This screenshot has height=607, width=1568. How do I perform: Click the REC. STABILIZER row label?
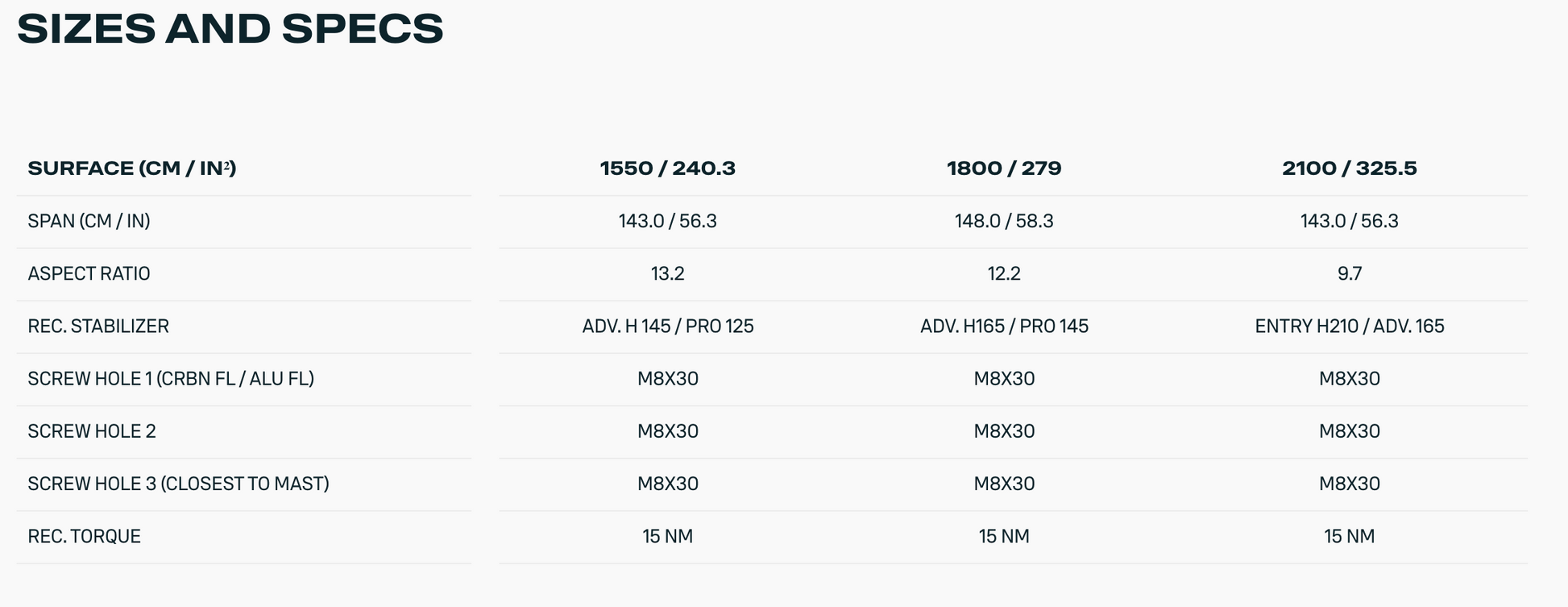(x=98, y=326)
